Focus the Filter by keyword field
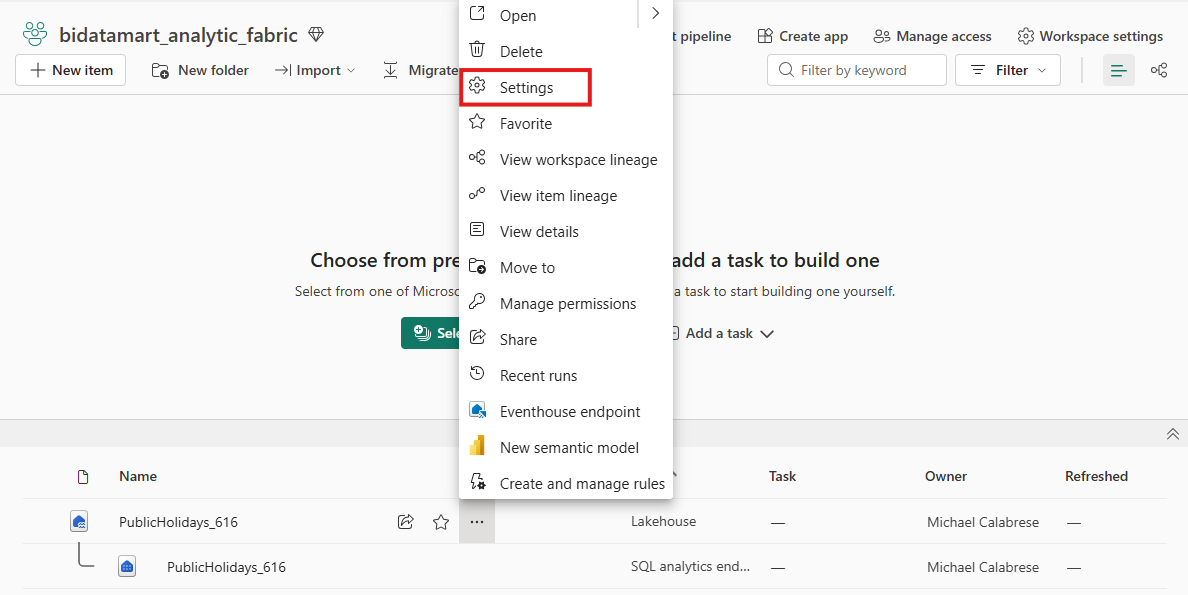Image resolution: width=1188 pixels, height=595 pixels. point(857,70)
